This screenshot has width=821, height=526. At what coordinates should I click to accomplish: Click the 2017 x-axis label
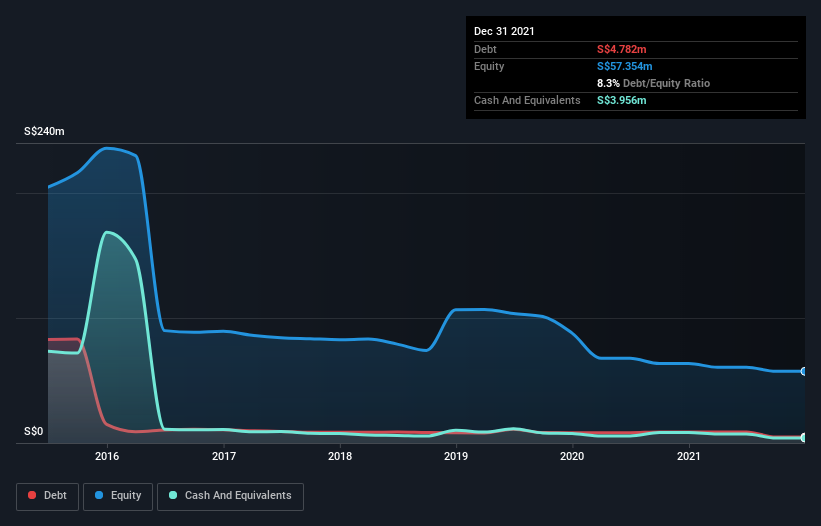pyautogui.click(x=224, y=456)
